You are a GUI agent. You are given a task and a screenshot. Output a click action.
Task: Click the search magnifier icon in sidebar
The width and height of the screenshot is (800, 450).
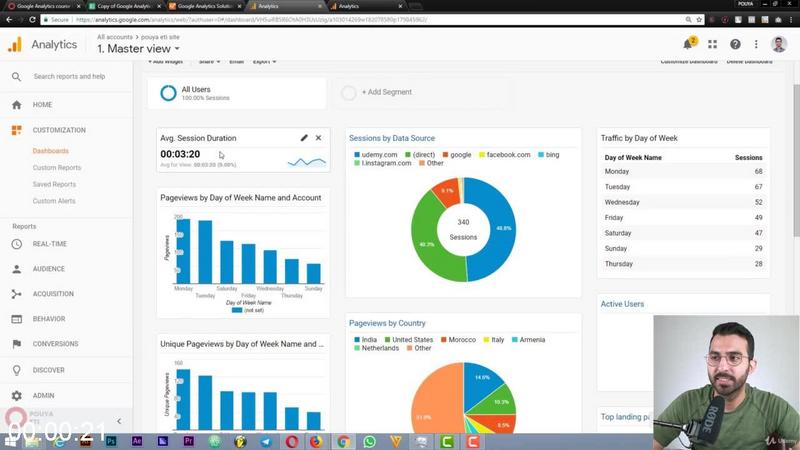tap(16, 77)
